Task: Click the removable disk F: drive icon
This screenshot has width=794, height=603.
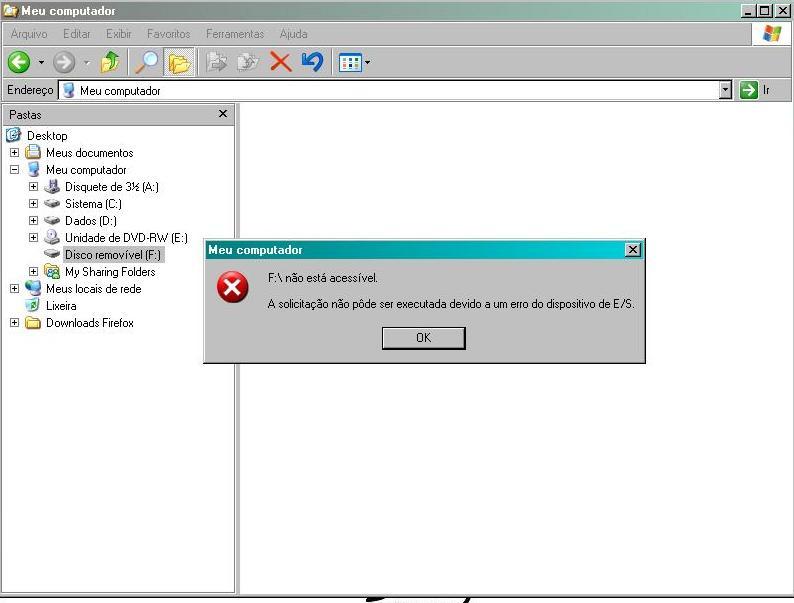Action: pos(52,253)
